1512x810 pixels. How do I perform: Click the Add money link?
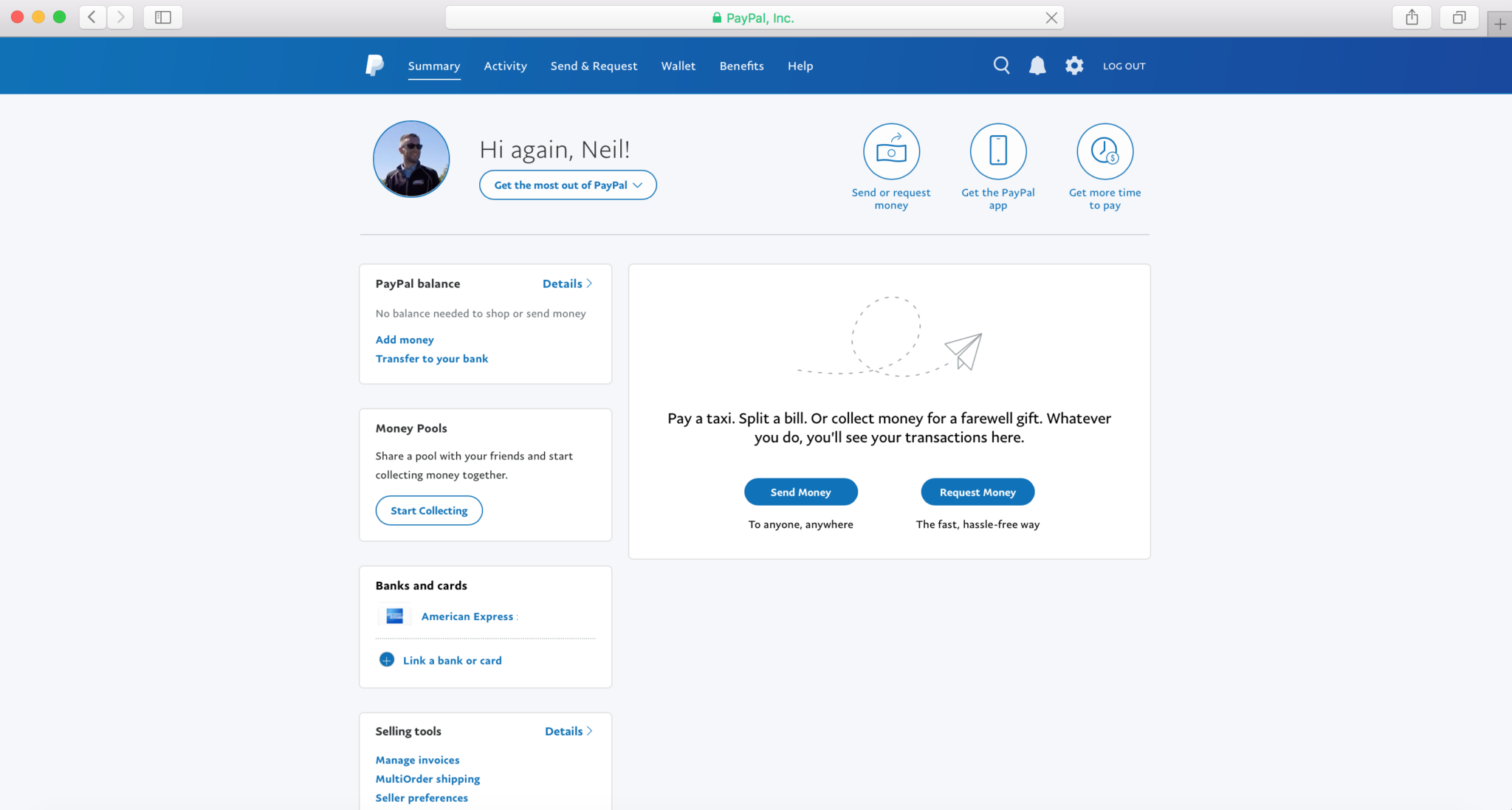coord(405,340)
